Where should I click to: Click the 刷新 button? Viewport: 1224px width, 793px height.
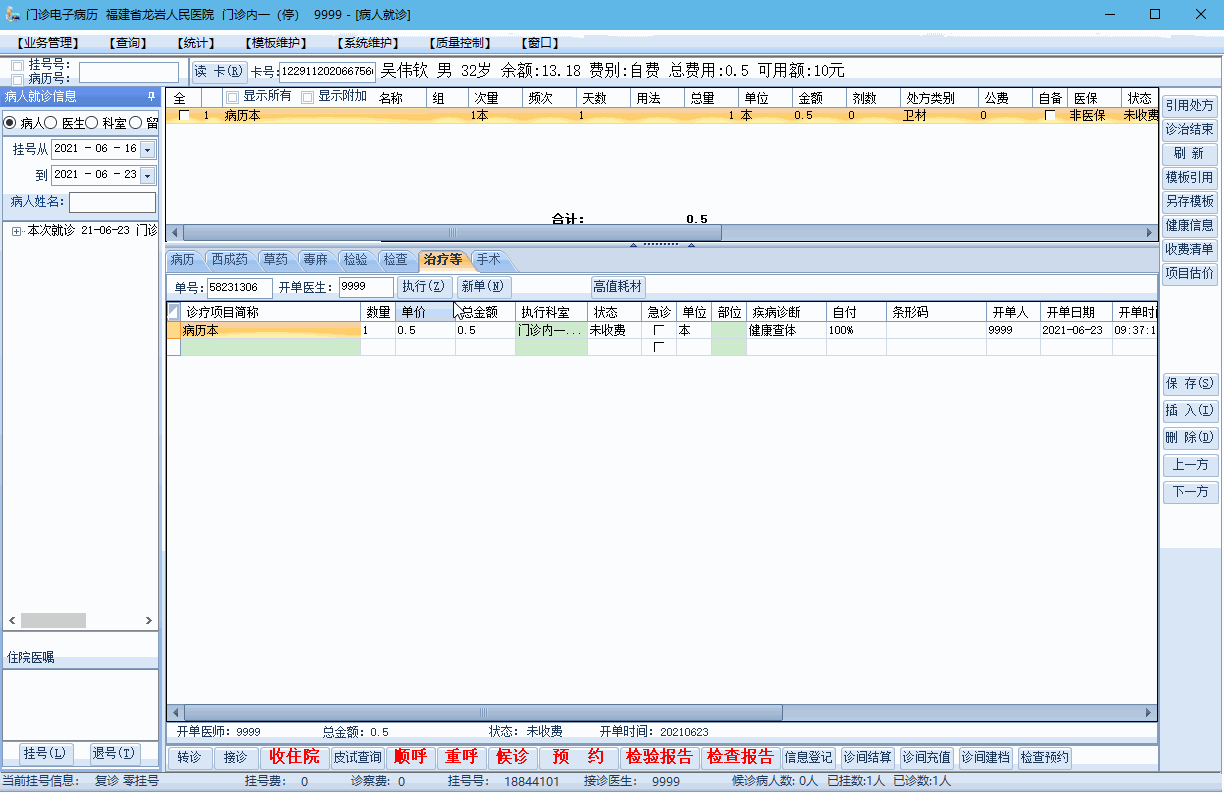[x=1190, y=154]
